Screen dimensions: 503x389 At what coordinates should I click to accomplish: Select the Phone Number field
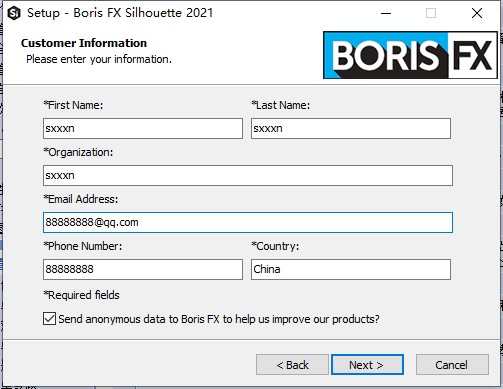tap(143, 269)
